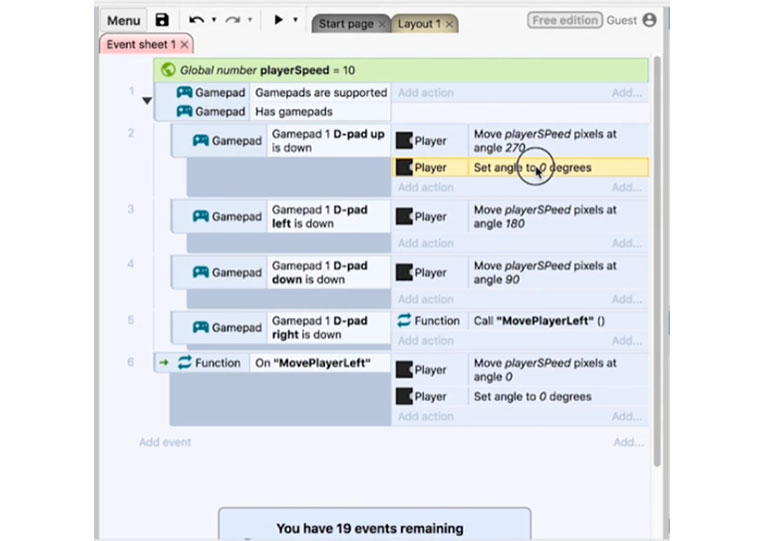The image size is (763, 541).
Task: Select Set angle to 0 degrees in event 6
Action: point(558,397)
